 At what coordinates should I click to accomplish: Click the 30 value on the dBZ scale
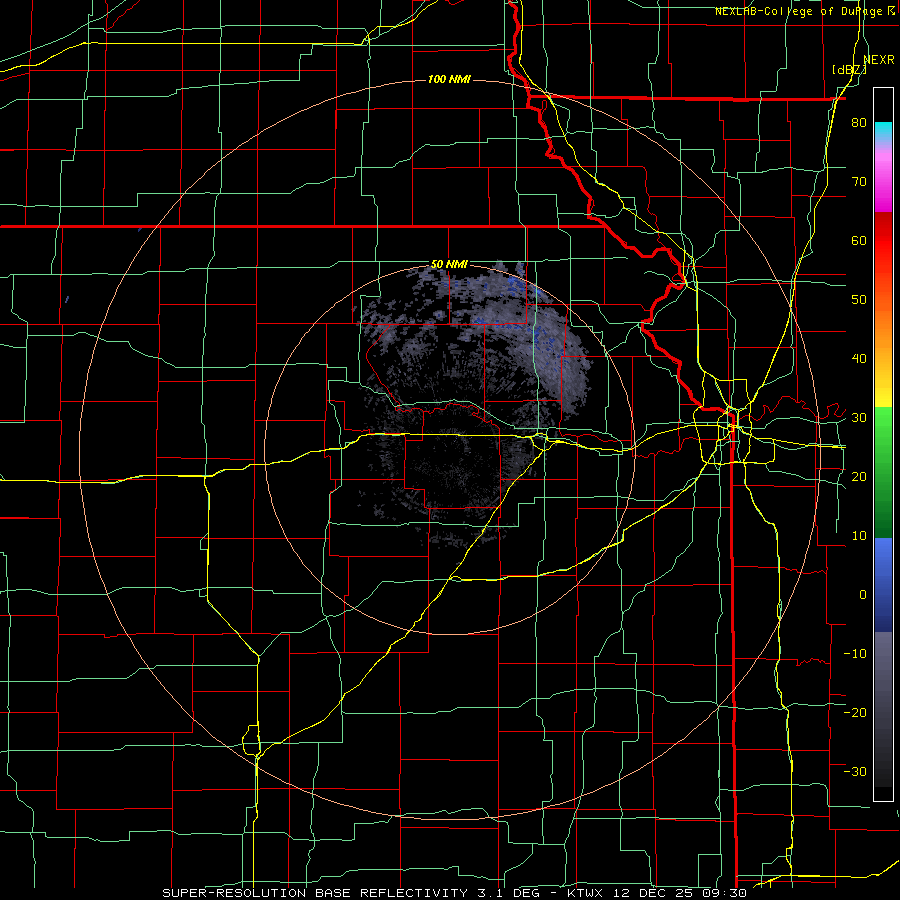pos(859,418)
